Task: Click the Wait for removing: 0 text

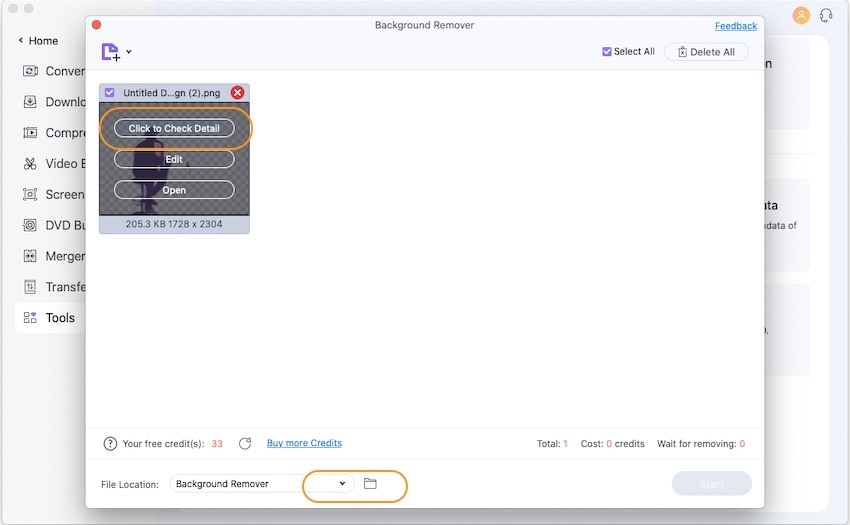Action: [x=701, y=444]
